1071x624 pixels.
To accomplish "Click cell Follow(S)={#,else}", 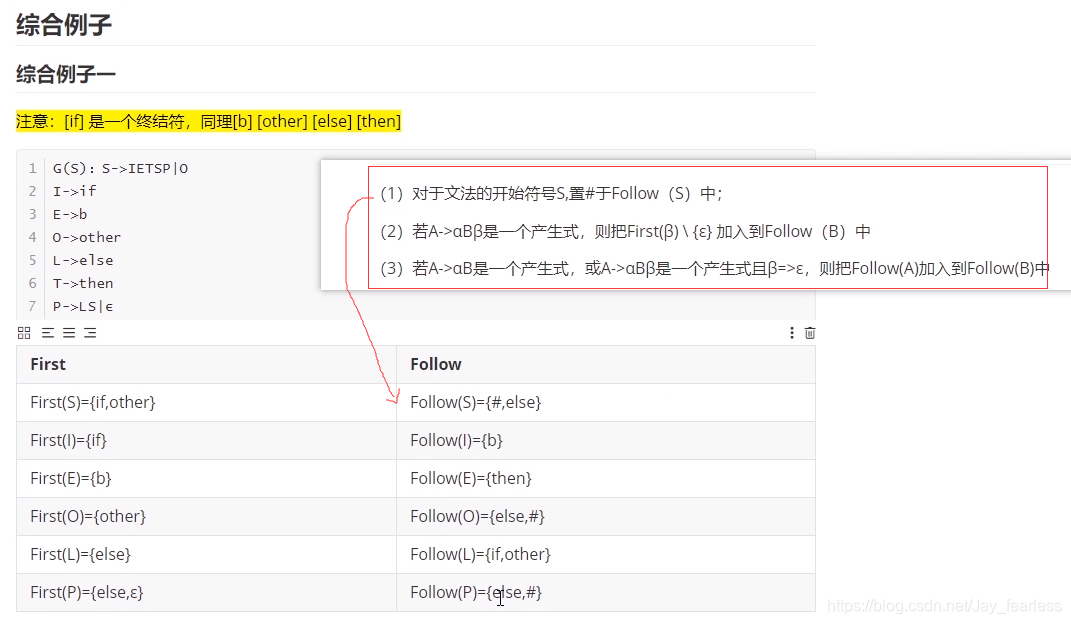I will pos(606,403).
